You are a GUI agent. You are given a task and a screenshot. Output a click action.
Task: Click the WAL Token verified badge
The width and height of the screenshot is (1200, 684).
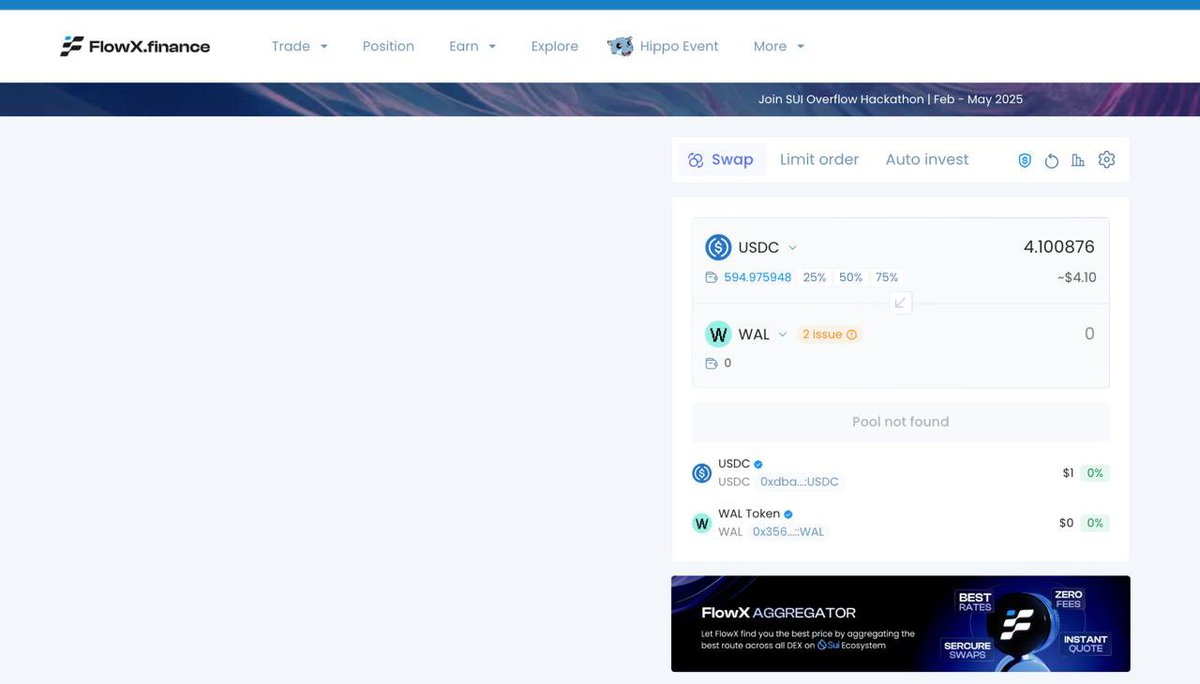click(x=789, y=514)
